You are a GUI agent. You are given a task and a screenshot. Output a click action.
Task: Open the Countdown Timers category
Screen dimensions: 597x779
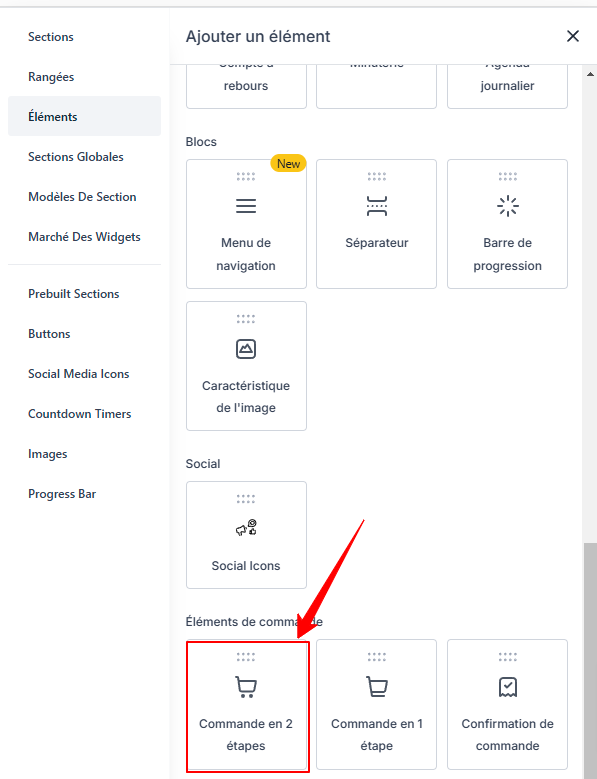(x=79, y=414)
